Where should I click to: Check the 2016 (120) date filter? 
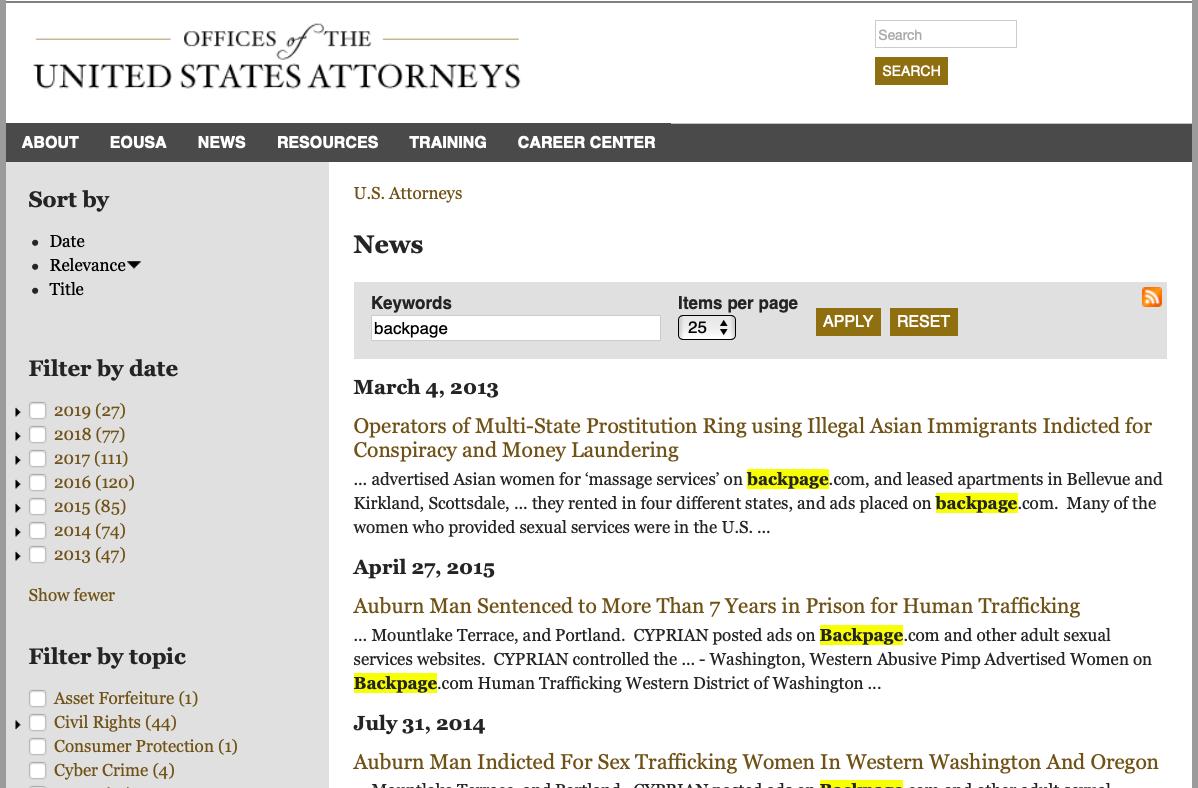tap(37, 482)
